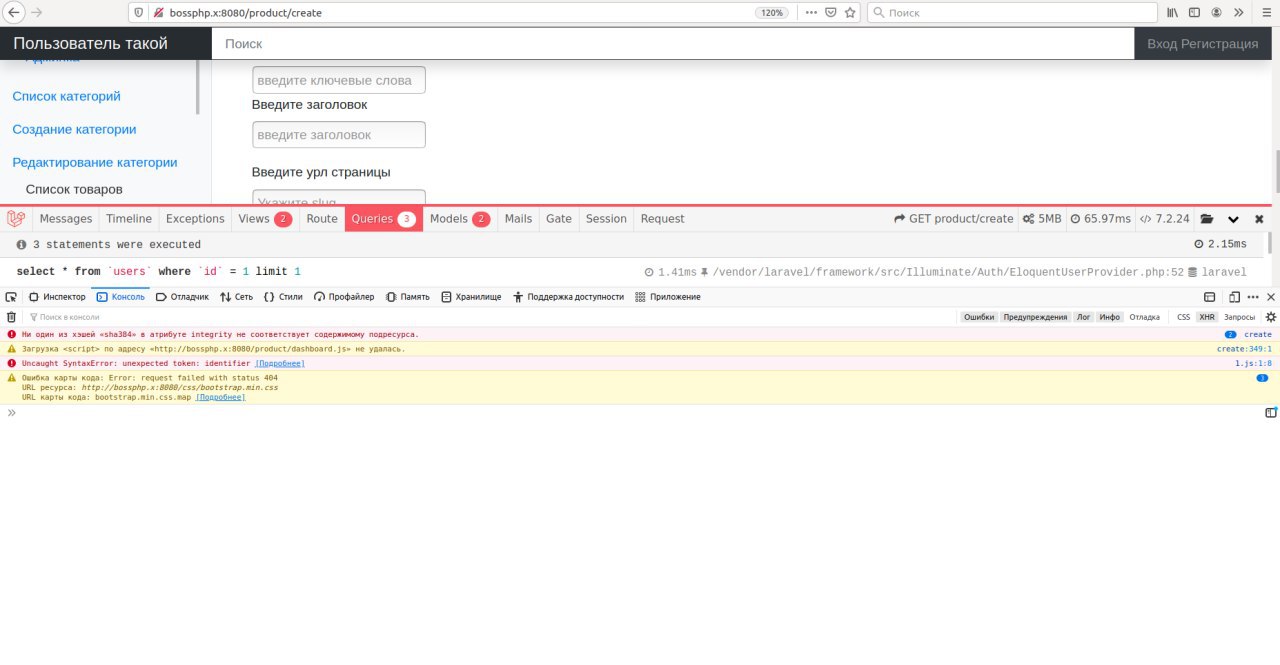Open the Поддержка доступности devtools tab

(x=569, y=297)
